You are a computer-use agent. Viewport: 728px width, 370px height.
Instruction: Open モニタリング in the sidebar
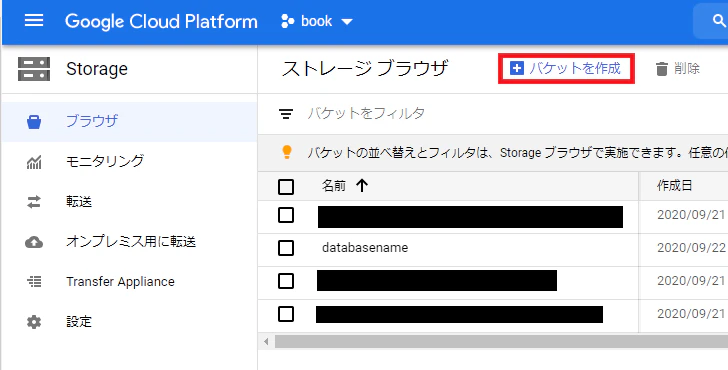pyautogui.click(x=105, y=162)
